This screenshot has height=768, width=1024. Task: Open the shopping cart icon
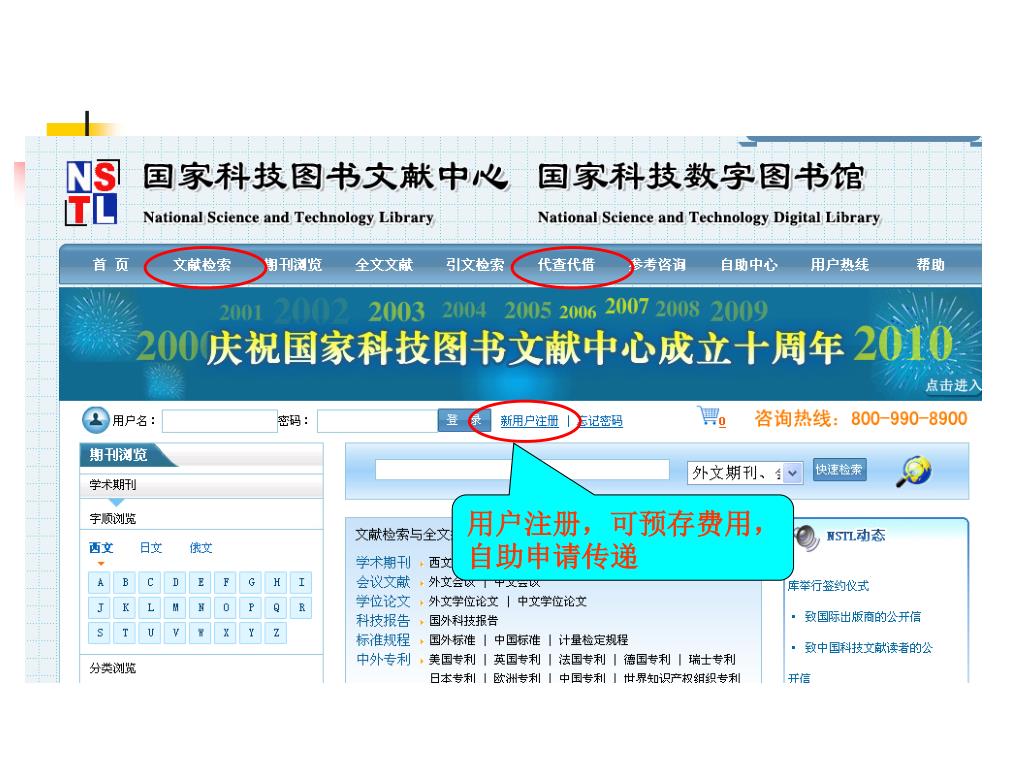(x=711, y=416)
